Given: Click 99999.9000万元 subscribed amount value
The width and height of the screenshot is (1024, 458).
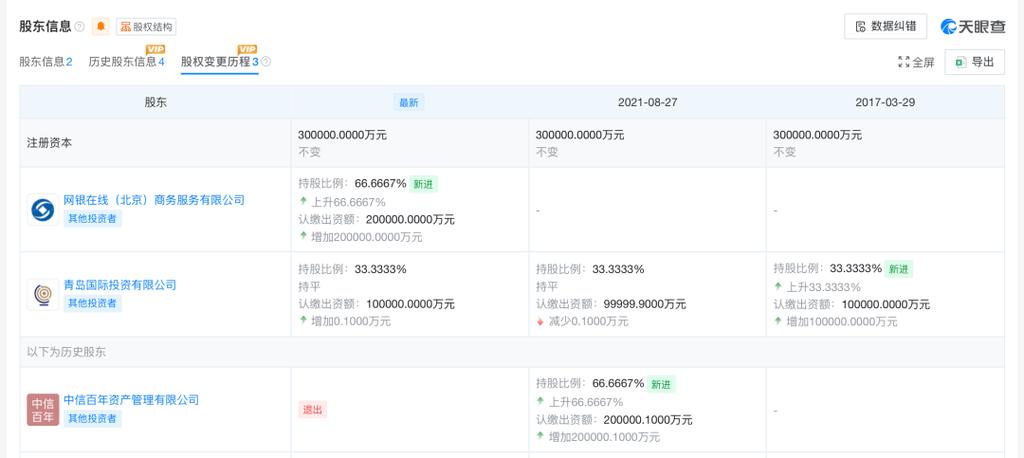Looking at the screenshot, I should pyautogui.click(x=645, y=304).
